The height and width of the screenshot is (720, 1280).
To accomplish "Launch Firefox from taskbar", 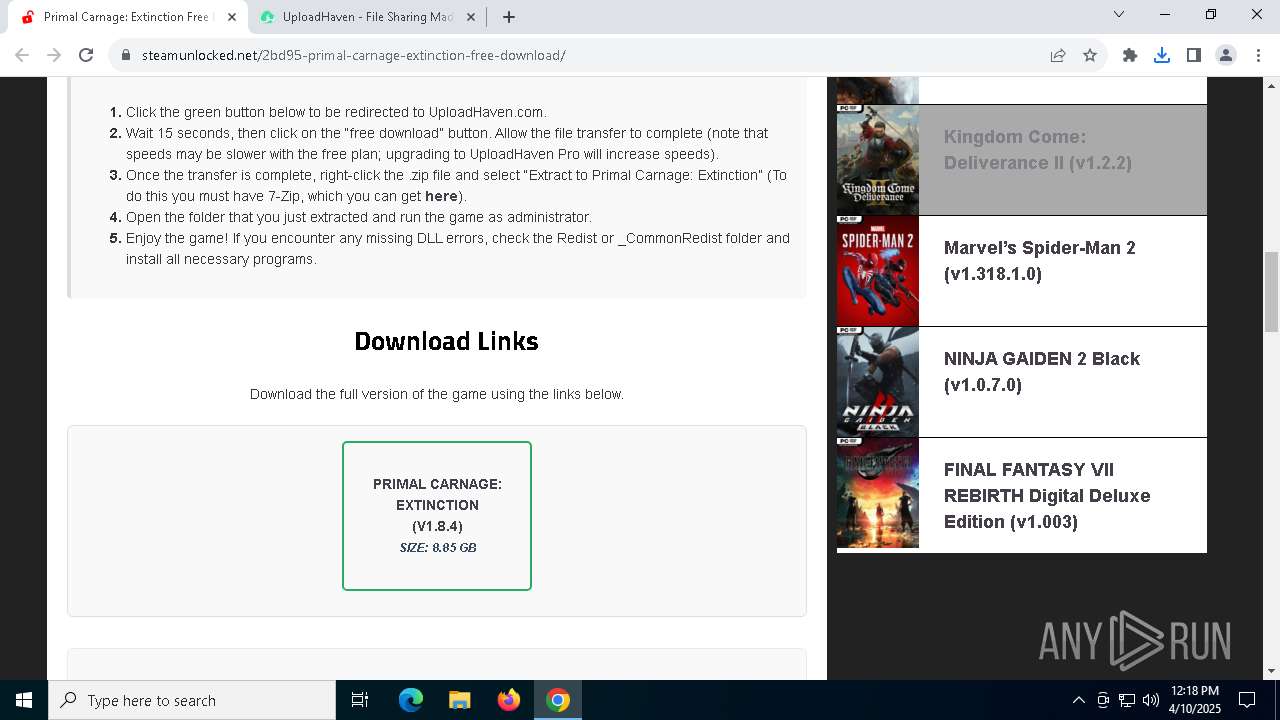I will point(508,700).
